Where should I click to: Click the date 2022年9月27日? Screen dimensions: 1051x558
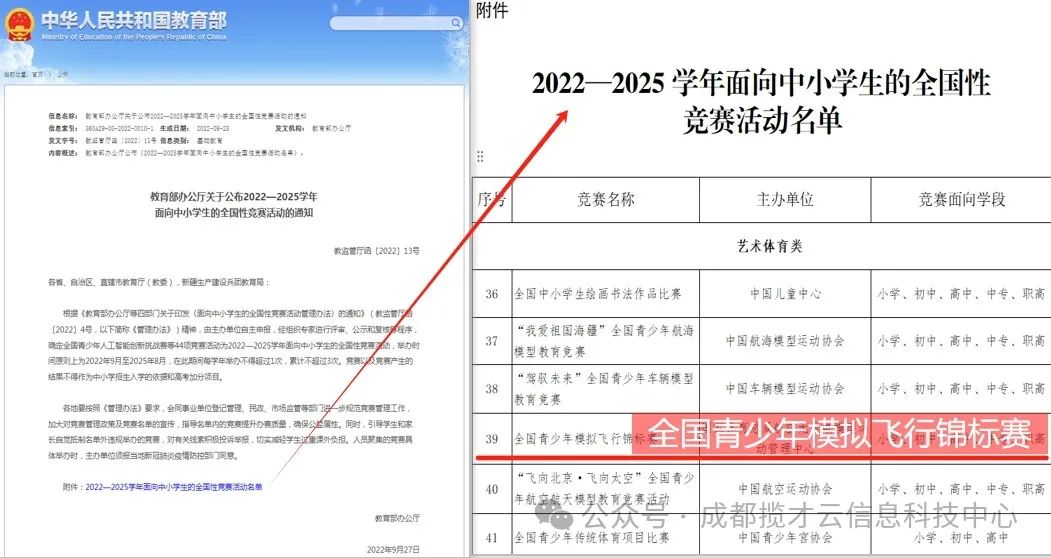click(x=393, y=550)
